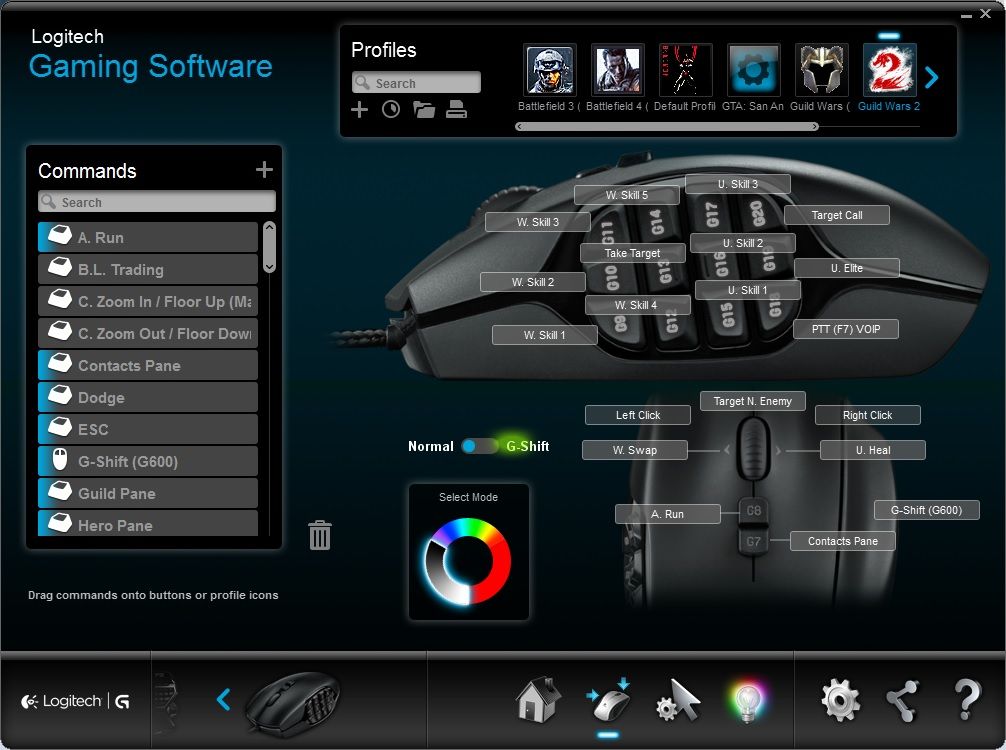Click the U. Skill 3 button label
This screenshot has width=1006, height=750.
(738, 184)
